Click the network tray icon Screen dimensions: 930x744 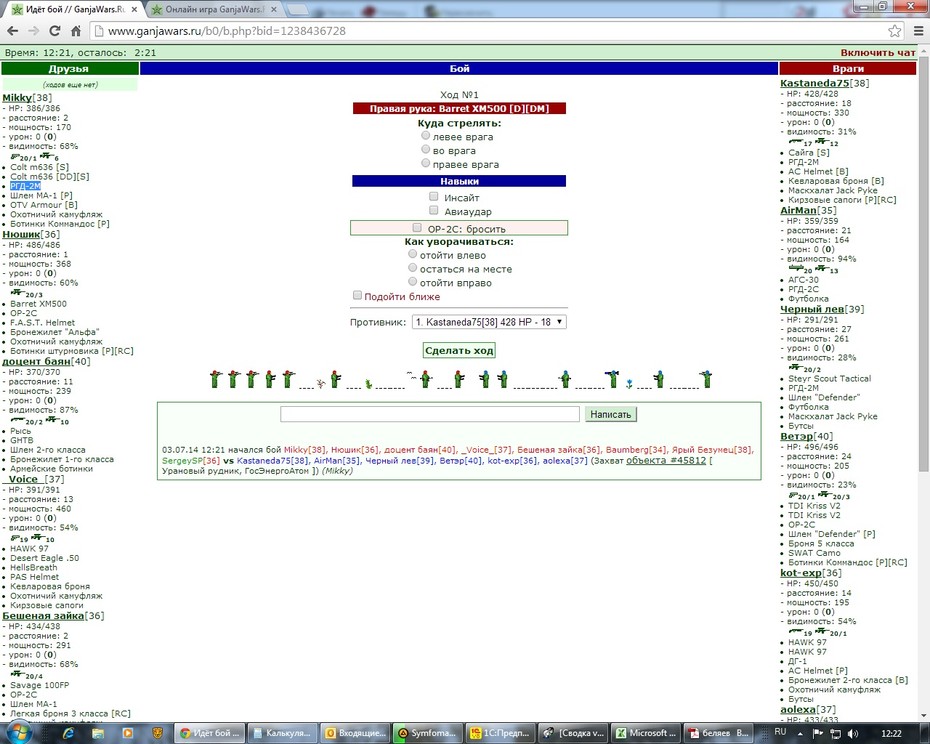point(835,733)
